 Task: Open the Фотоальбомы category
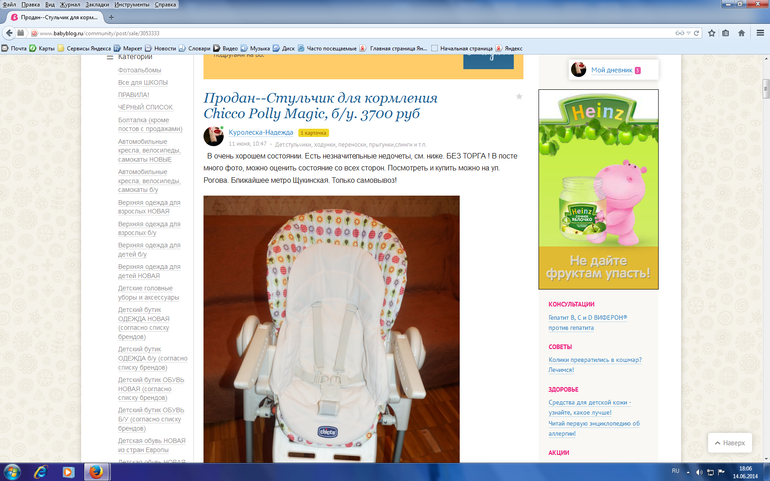coord(139,70)
